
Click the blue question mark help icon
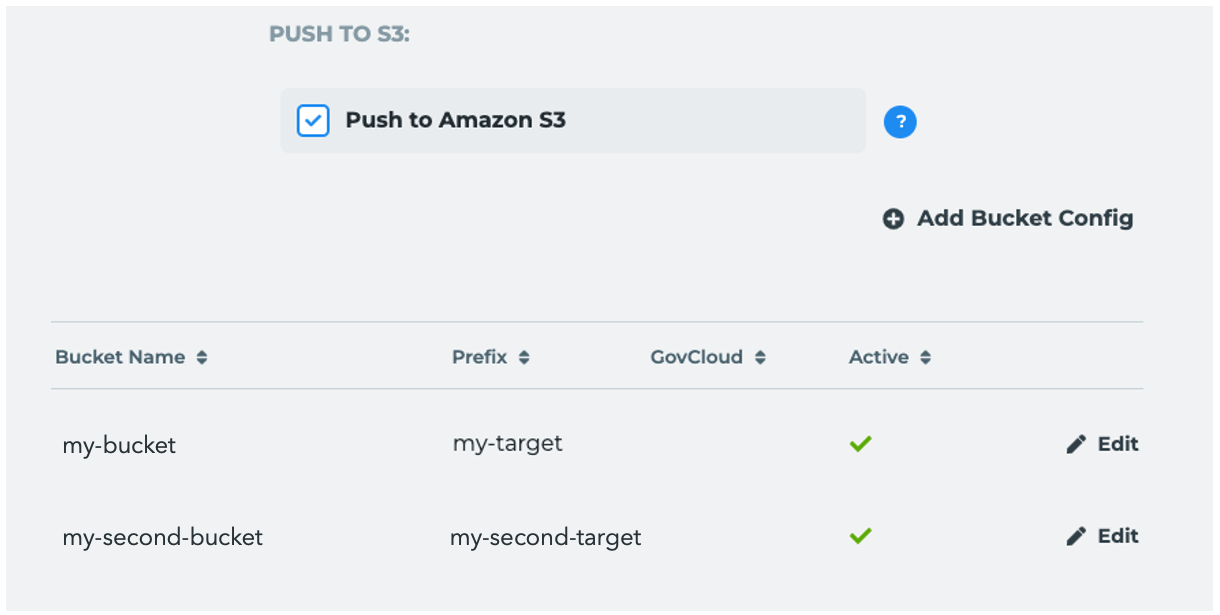point(900,122)
